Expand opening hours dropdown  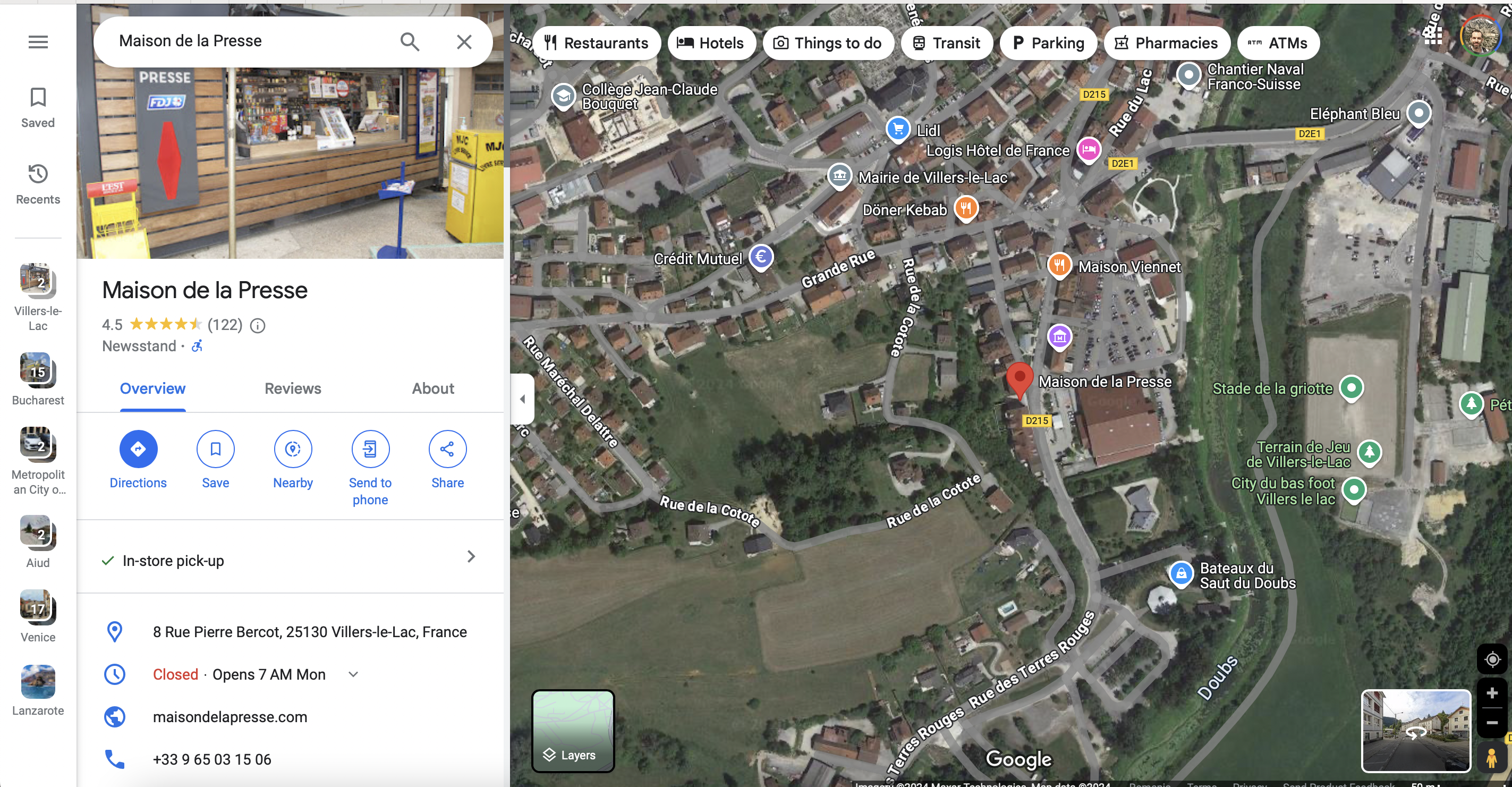[x=353, y=674]
